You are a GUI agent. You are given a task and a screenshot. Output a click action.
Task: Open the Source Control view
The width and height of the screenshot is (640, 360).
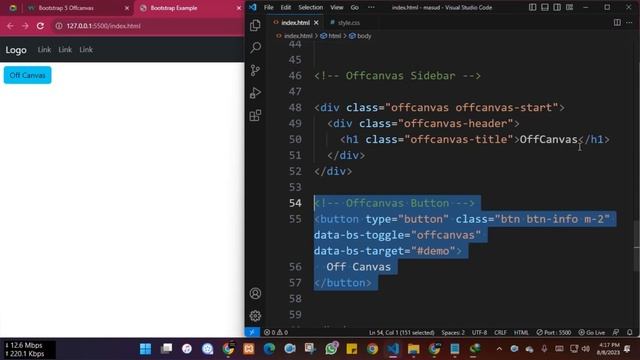coord(256,70)
